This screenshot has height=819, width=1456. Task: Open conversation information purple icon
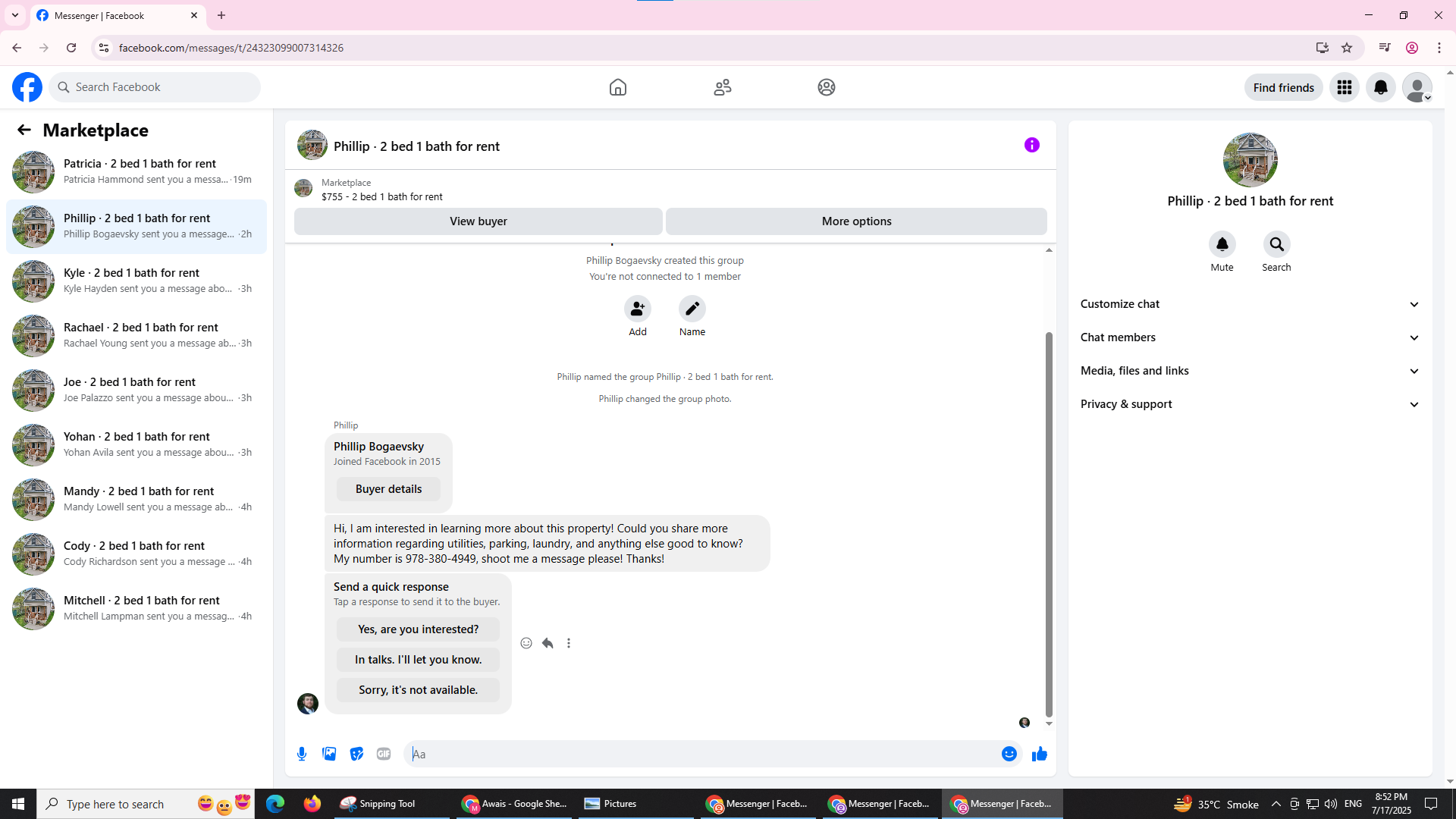point(1032,145)
